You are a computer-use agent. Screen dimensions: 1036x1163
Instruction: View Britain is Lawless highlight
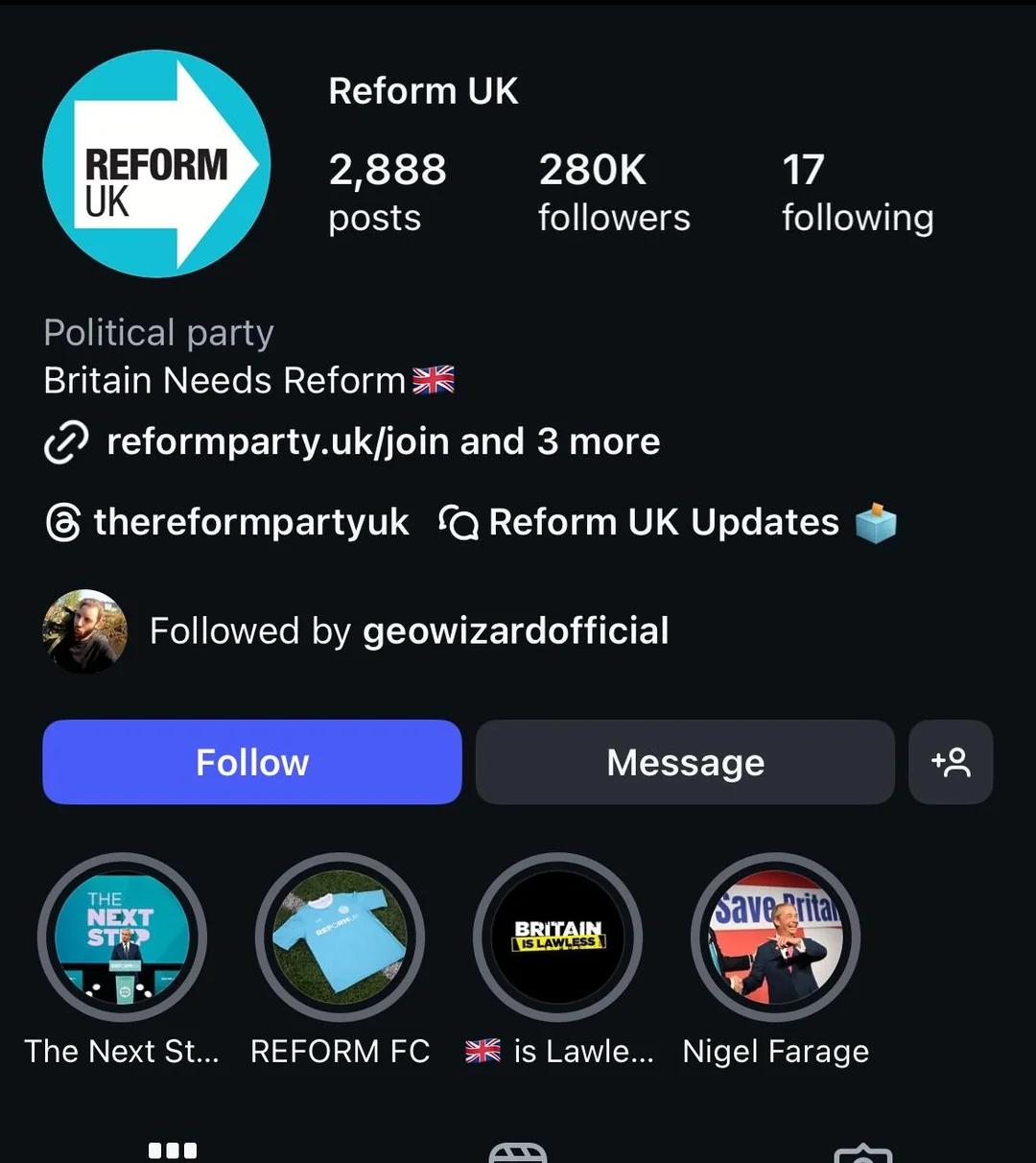(557, 938)
